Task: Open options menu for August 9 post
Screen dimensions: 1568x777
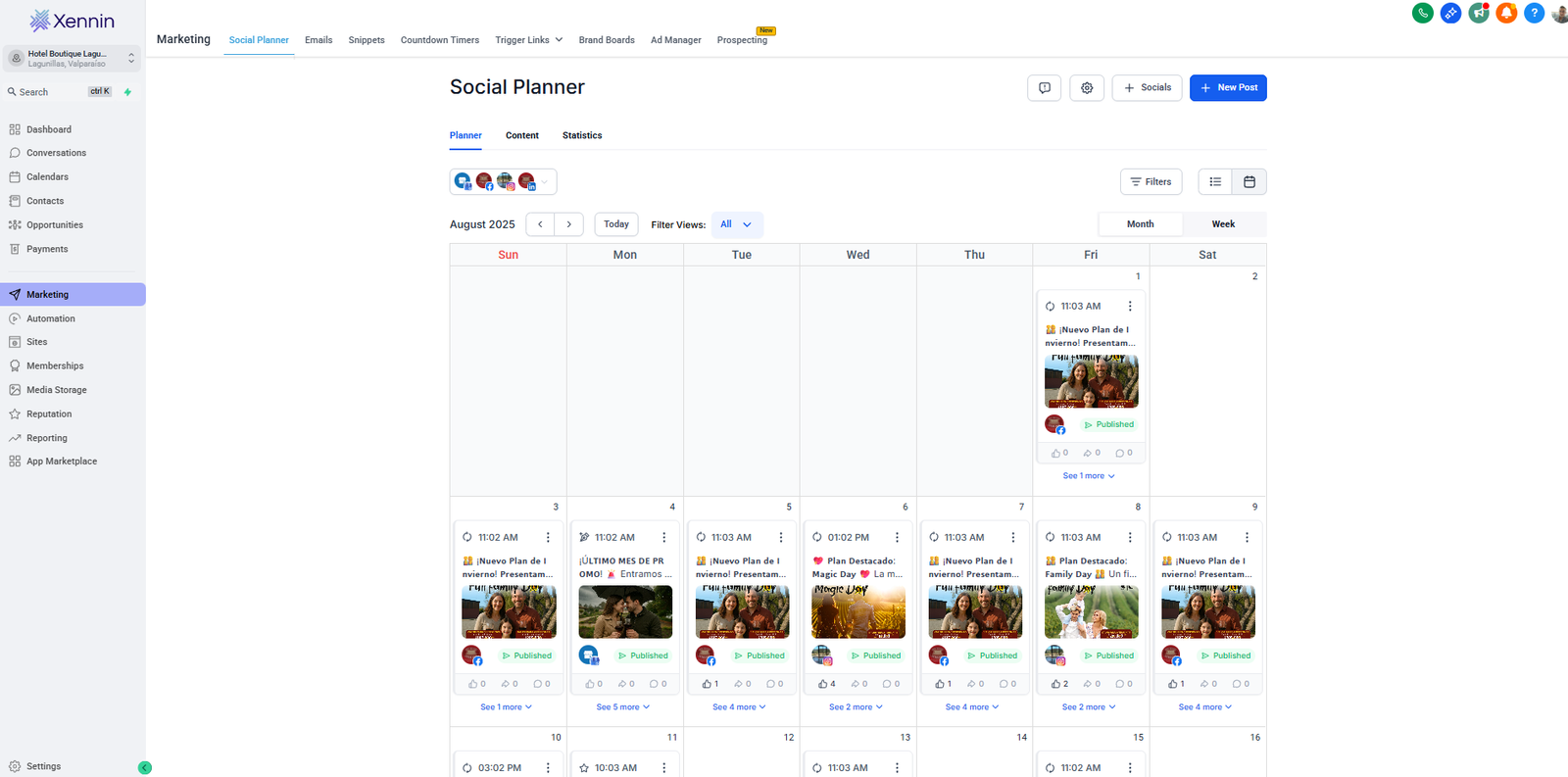Action: [x=1247, y=537]
